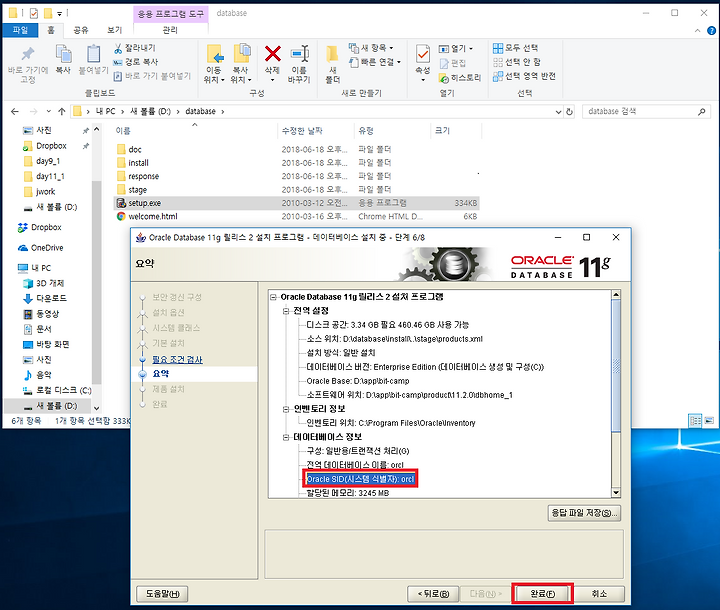Switch to Details view icon
The image size is (720, 610).
695,420
